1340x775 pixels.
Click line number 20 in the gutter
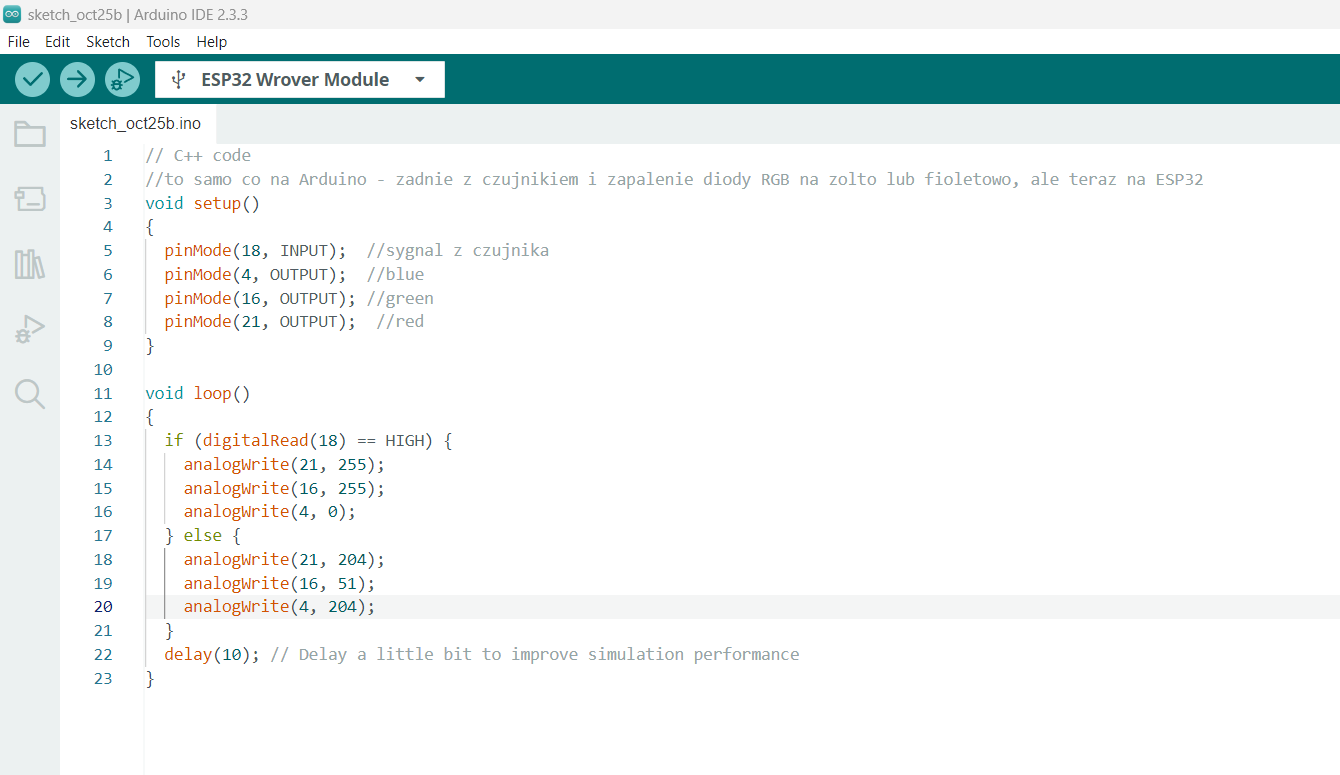(x=103, y=607)
